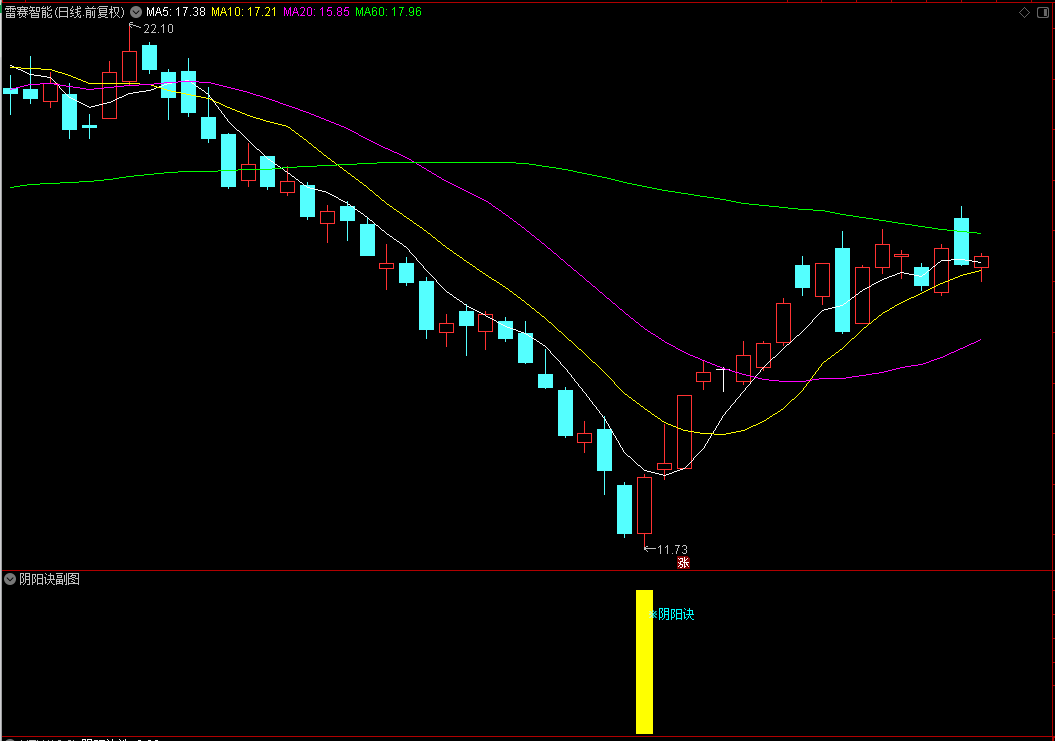
Task: Open the dropdown arrow beside 雷赛智能 title
Action: click(136, 12)
